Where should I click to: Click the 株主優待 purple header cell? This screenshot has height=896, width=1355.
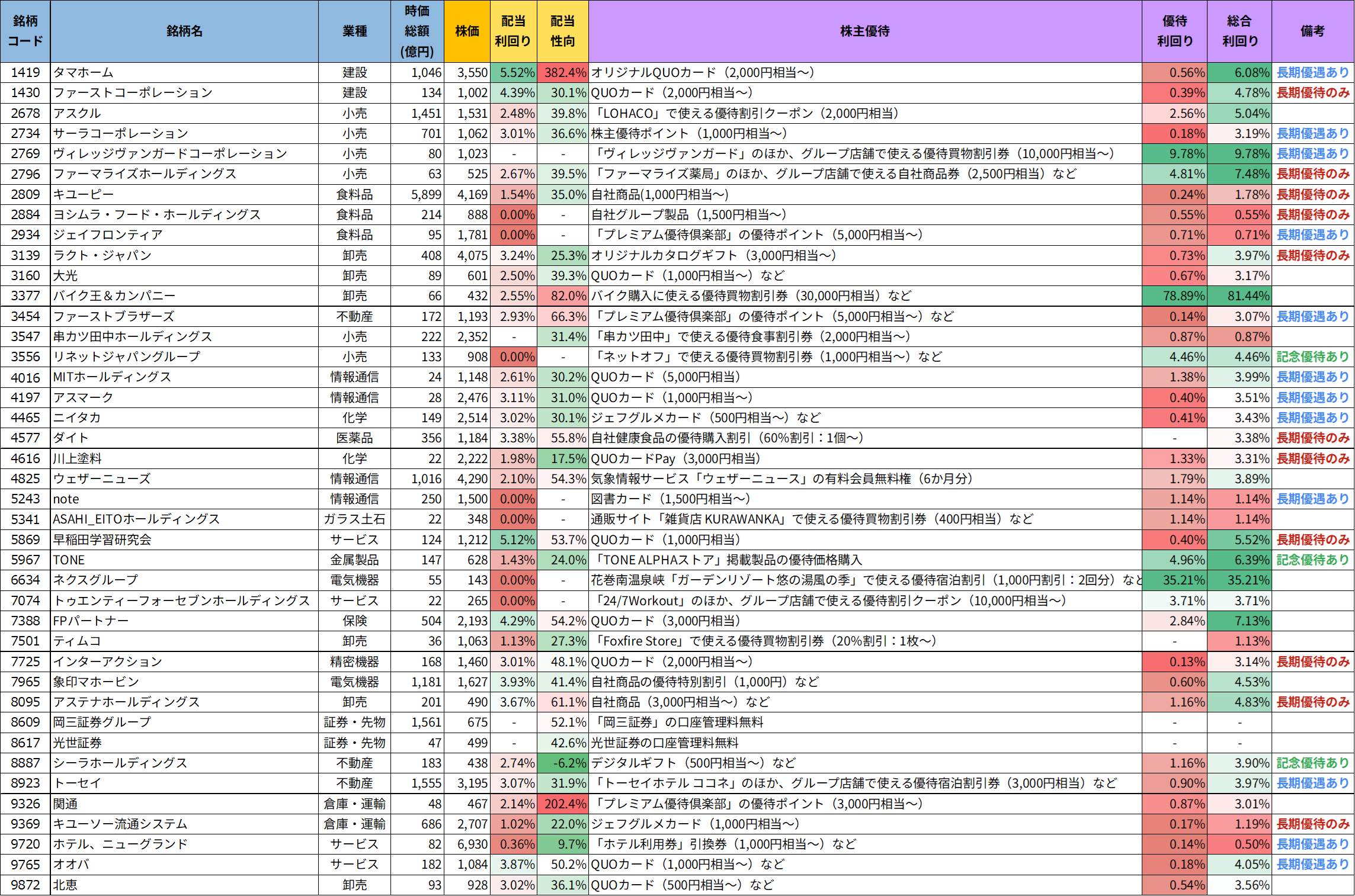pos(864,31)
